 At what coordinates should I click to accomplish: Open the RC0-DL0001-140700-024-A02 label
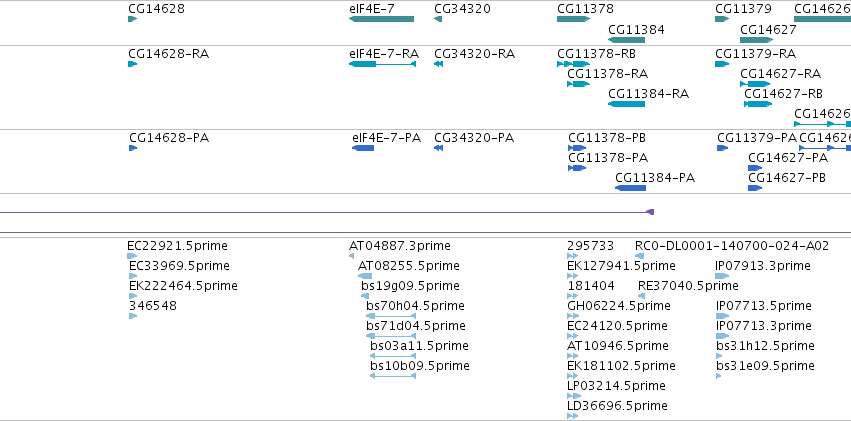pyautogui.click(x=732, y=246)
